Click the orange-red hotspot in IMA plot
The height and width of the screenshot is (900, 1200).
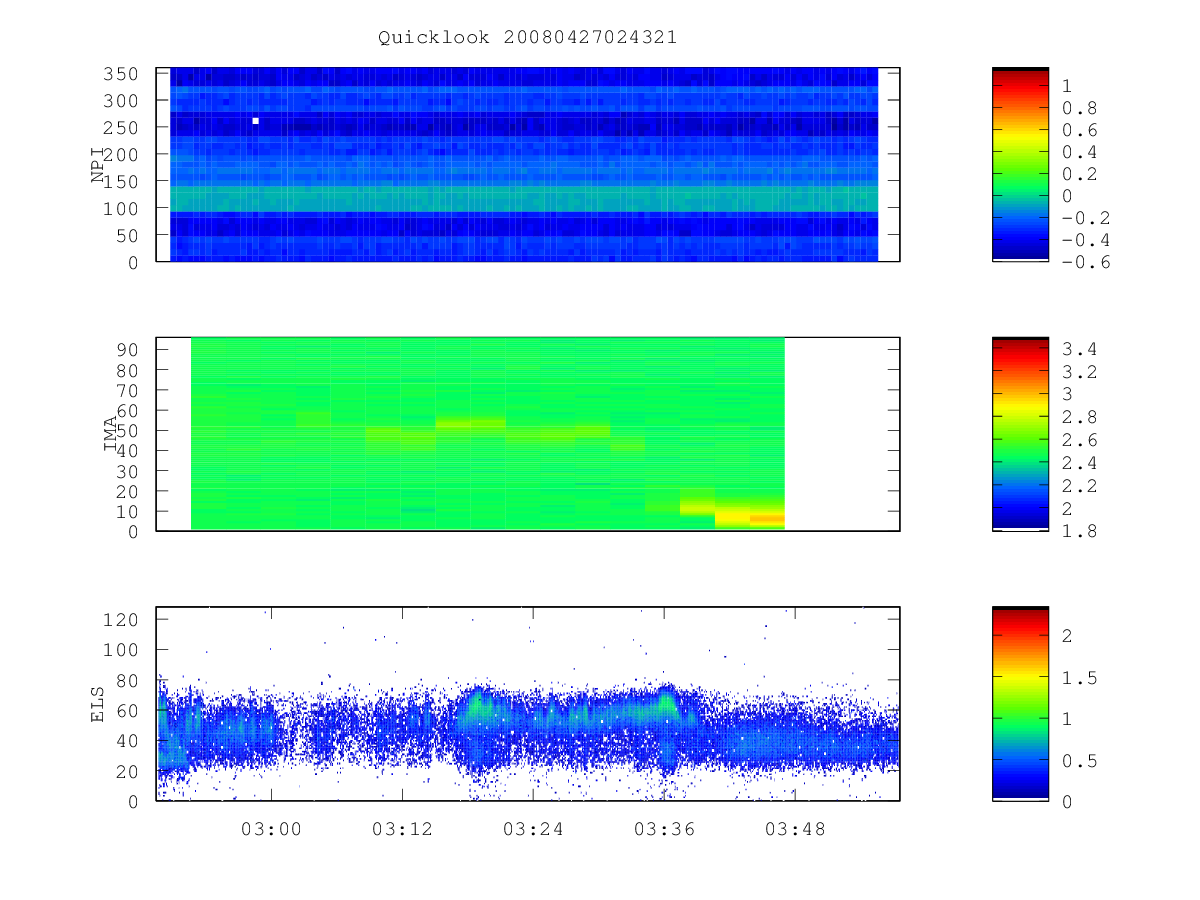tap(767, 519)
